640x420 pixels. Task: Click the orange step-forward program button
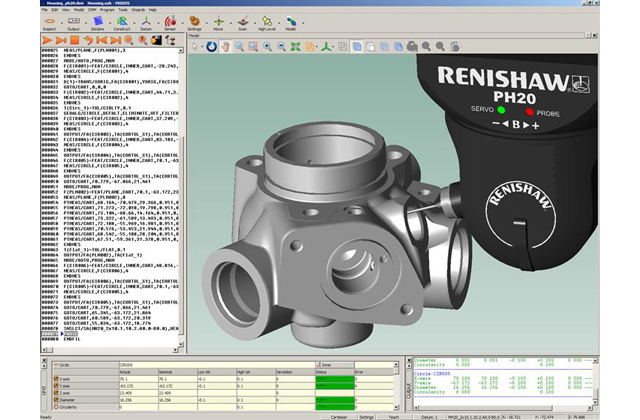61,40
